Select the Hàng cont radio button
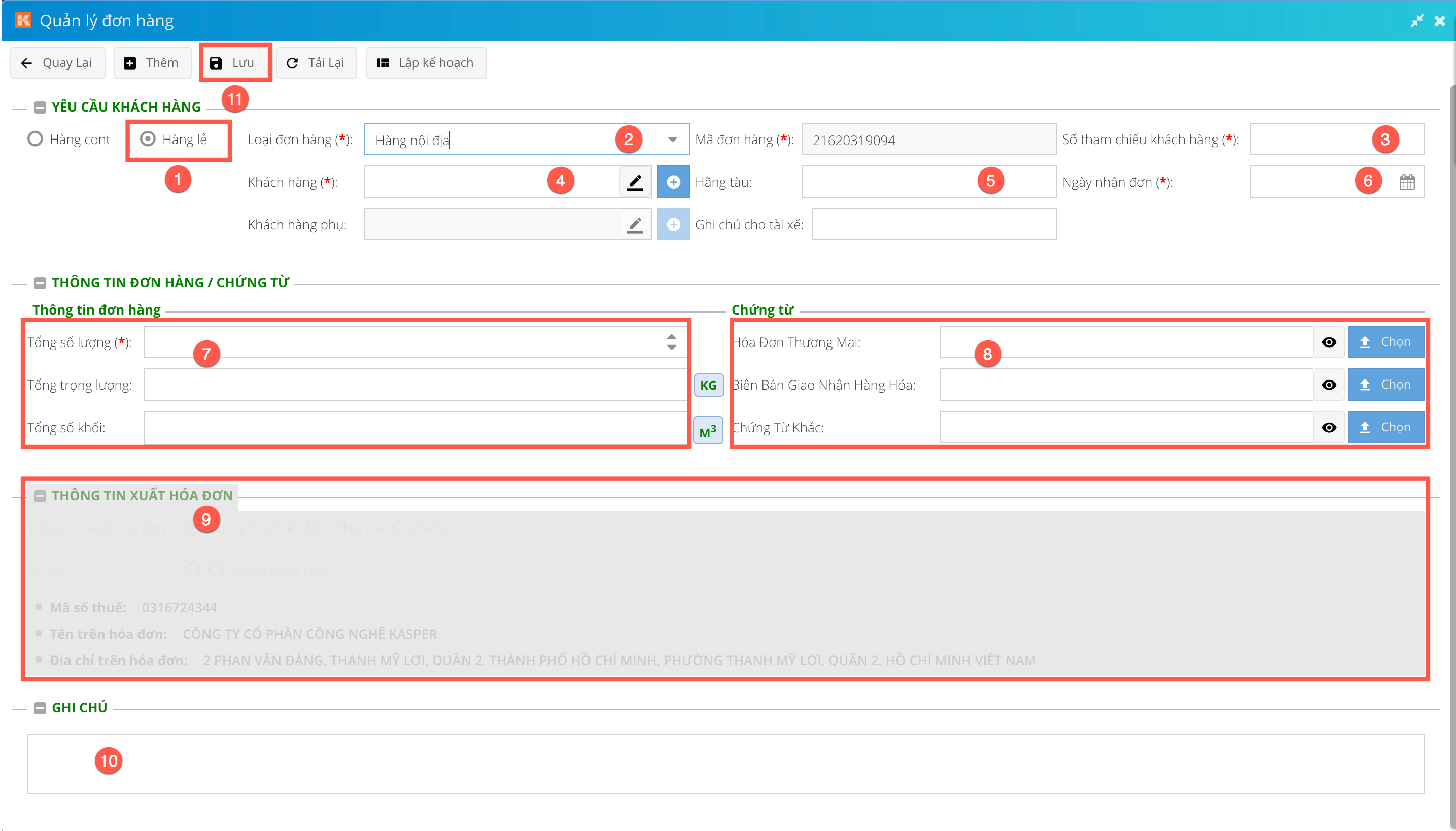This screenshot has height=831, width=1456. click(36, 139)
